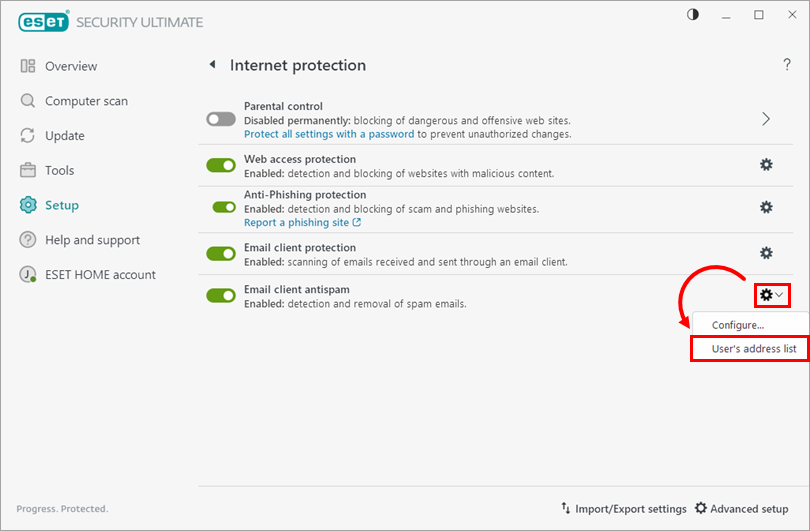Open the Report a phishing site link
The height and width of the screenshot is (531, 810).
tap(302, 222)
